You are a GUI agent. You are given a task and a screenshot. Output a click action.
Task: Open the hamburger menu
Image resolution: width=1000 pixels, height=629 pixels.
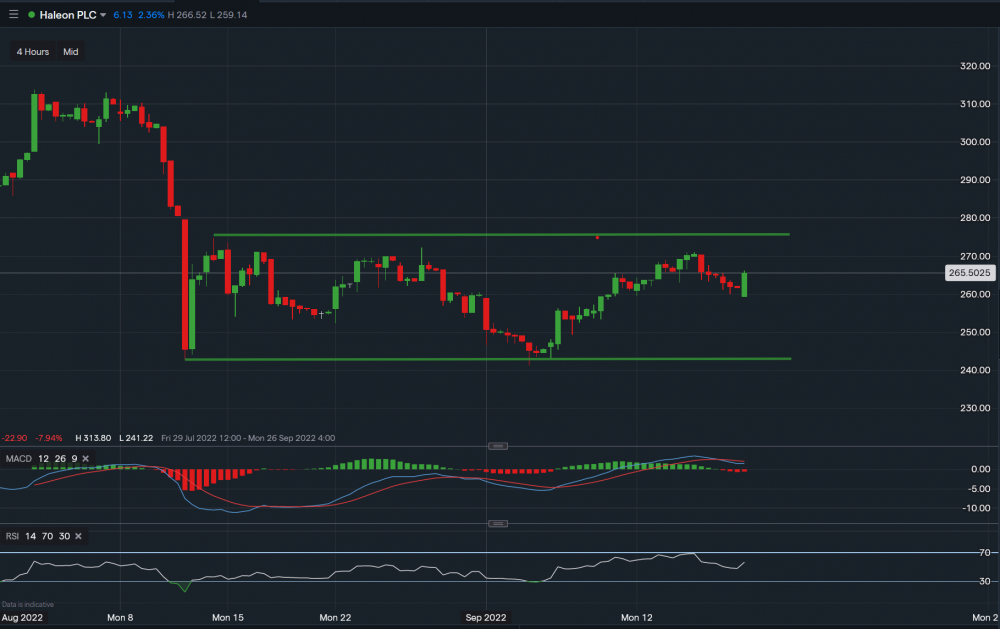point(13,14)
